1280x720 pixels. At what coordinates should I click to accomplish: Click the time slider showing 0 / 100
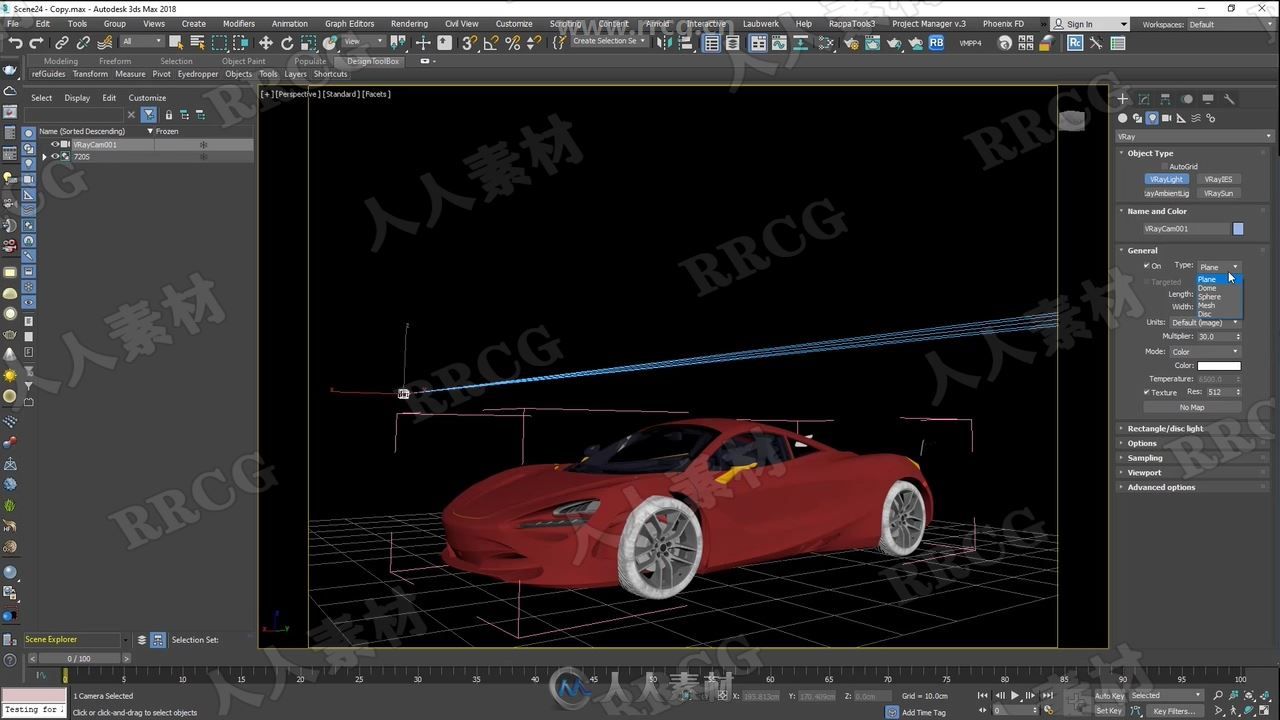click(79, 659)
